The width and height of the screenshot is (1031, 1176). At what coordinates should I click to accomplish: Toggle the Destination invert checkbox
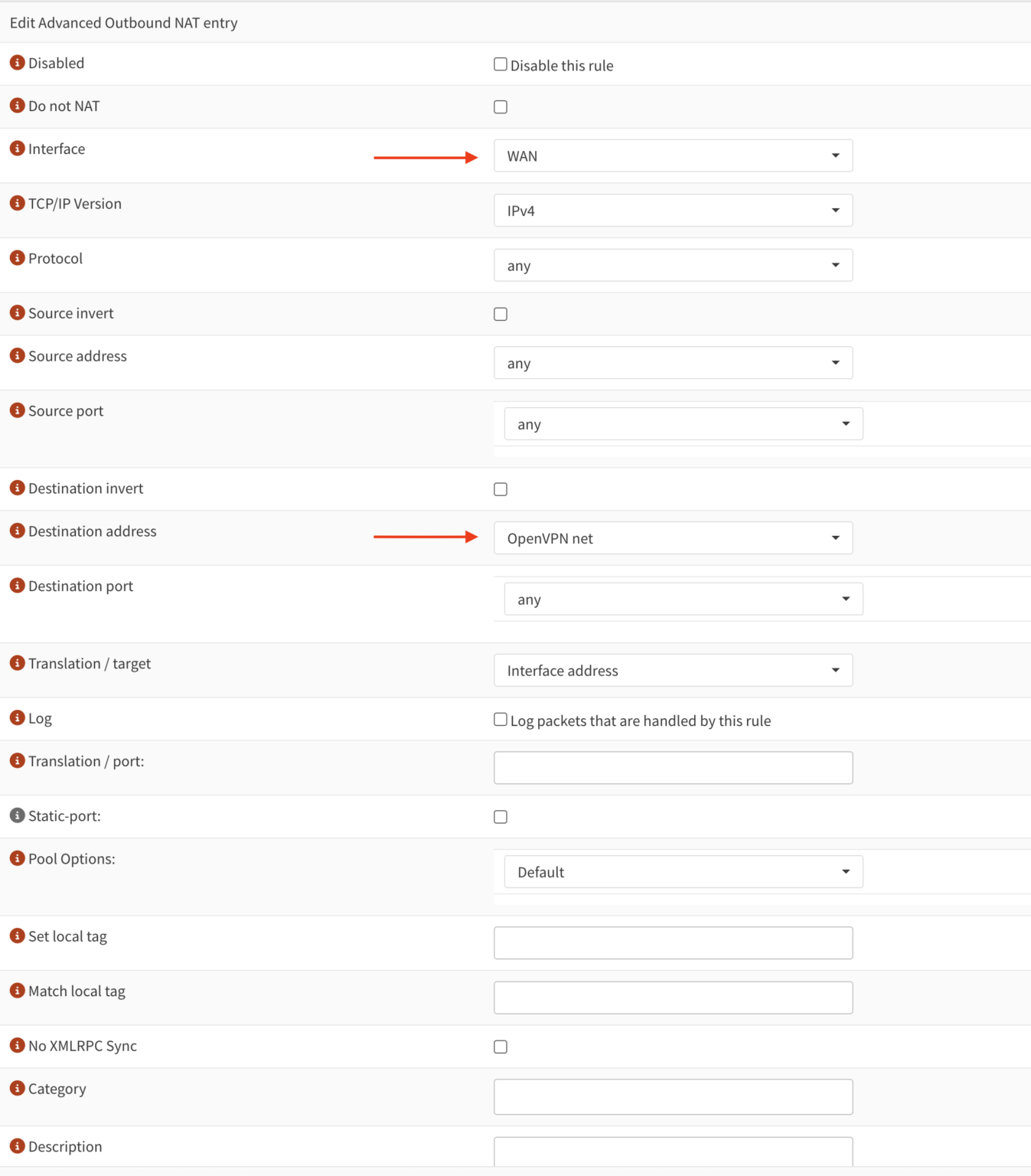pos(500,488)
